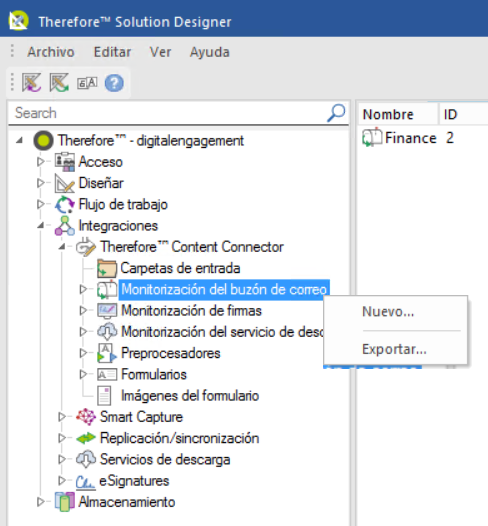Viewport: 488px width, 526px height.
Task: Expand Monitorización del buzón de correo
Action: 83,289
